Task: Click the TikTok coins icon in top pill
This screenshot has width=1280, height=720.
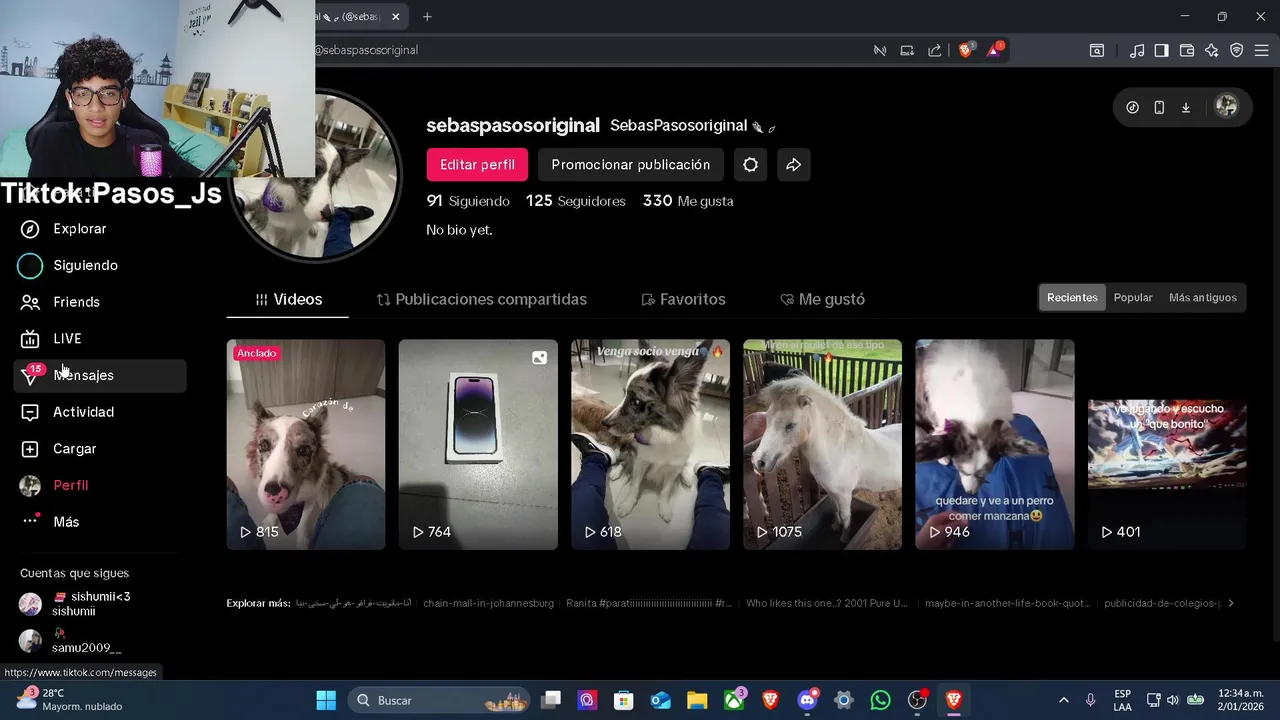Action: click(x=1132, y=107)
